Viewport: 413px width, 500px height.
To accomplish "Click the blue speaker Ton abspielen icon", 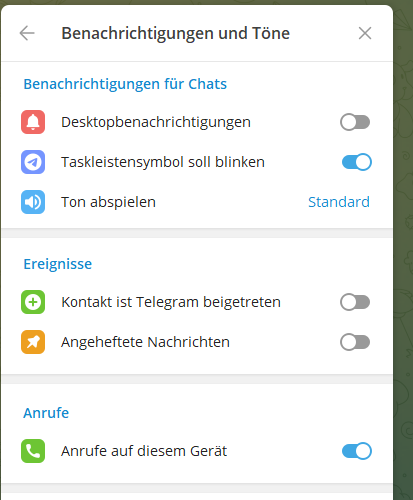I will click(33, 202).
